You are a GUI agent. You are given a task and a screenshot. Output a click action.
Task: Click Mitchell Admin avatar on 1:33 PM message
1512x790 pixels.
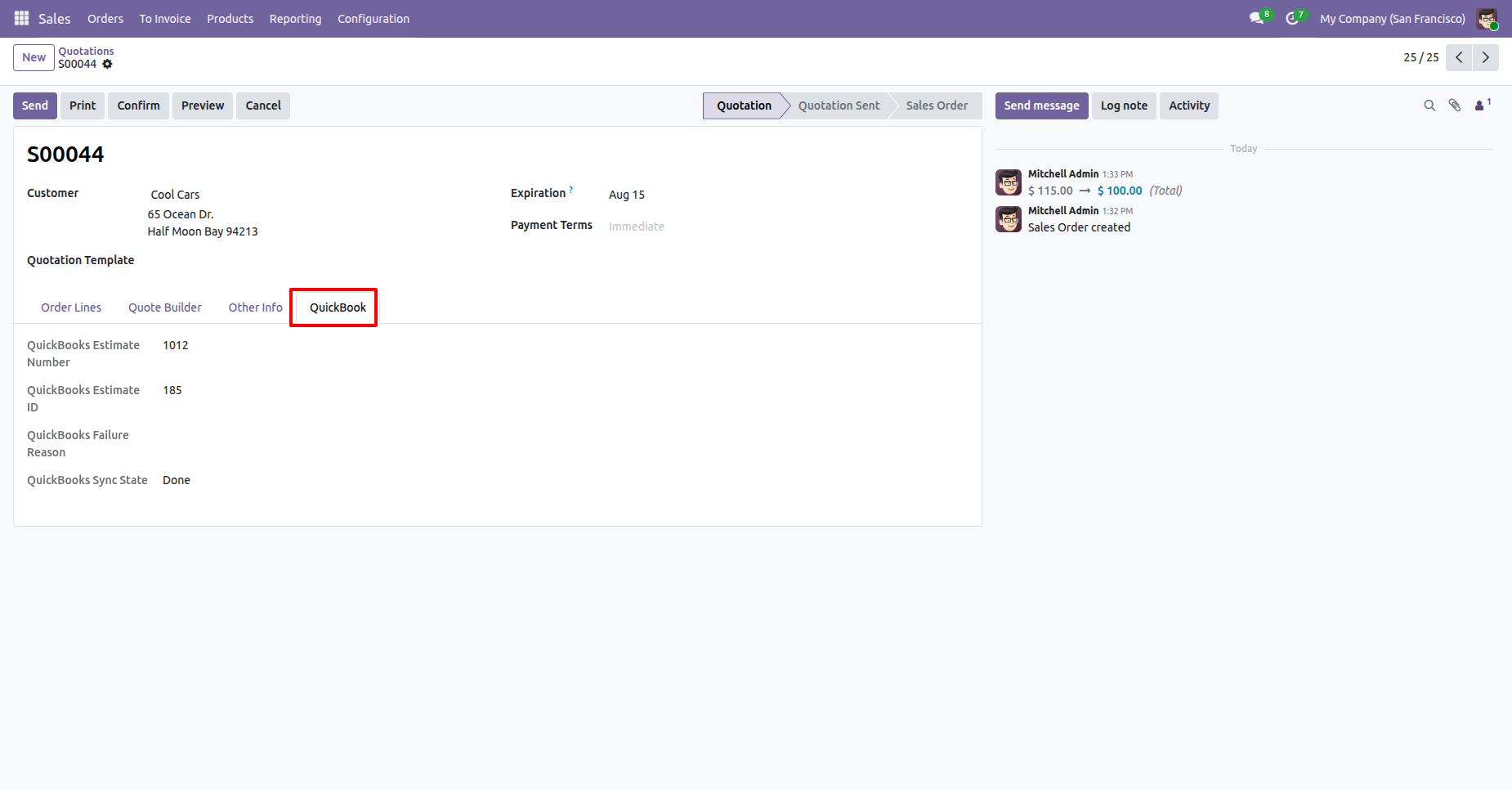(x=1009, y=182)
